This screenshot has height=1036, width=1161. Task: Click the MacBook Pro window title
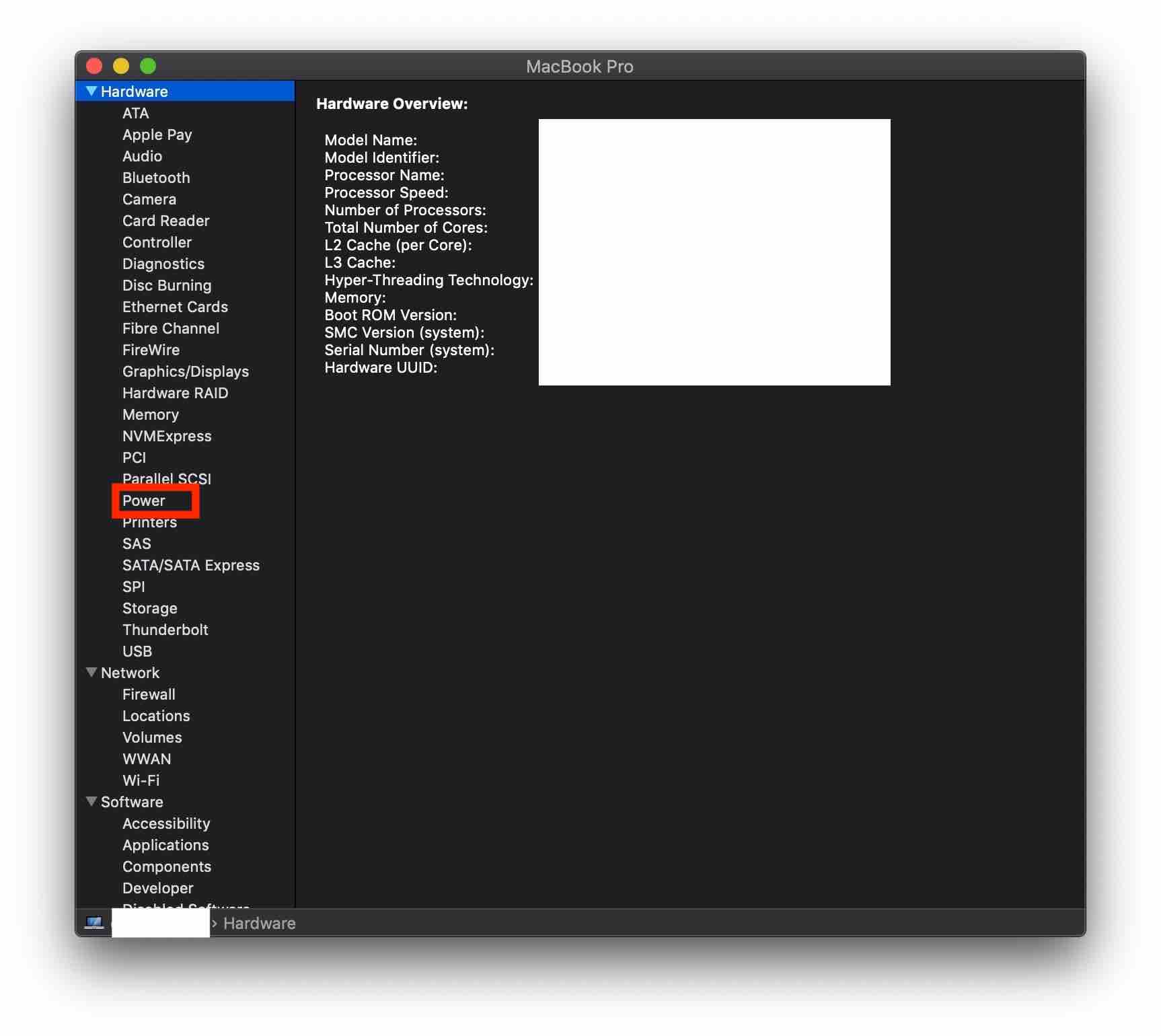point(580,66)
